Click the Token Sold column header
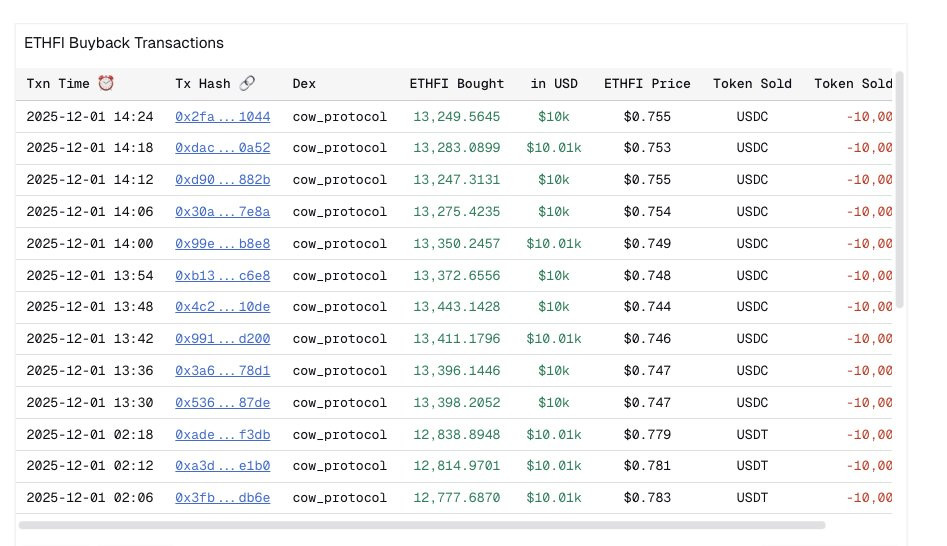 752,84
